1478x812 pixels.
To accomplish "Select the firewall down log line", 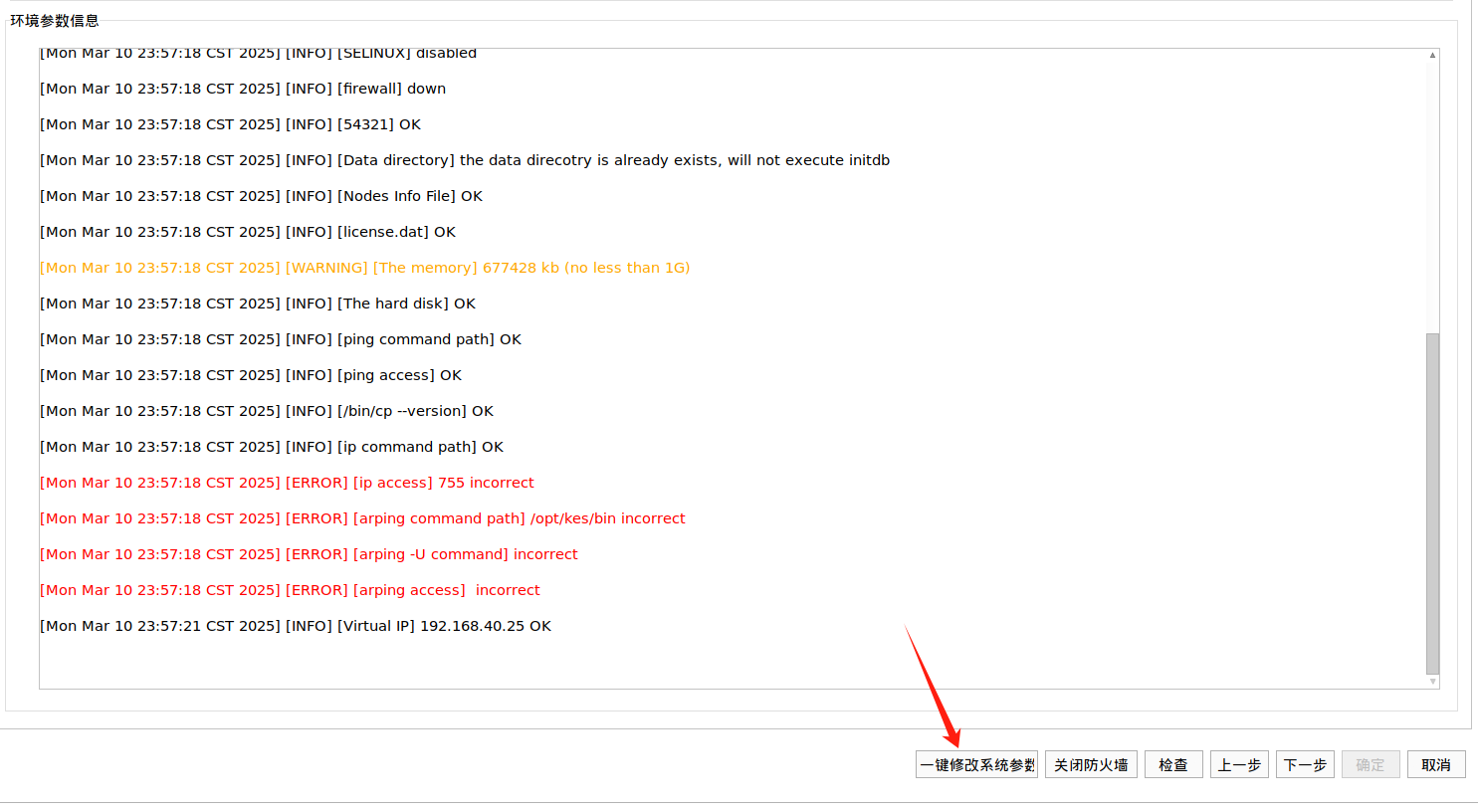I will (x=242, y=89).
